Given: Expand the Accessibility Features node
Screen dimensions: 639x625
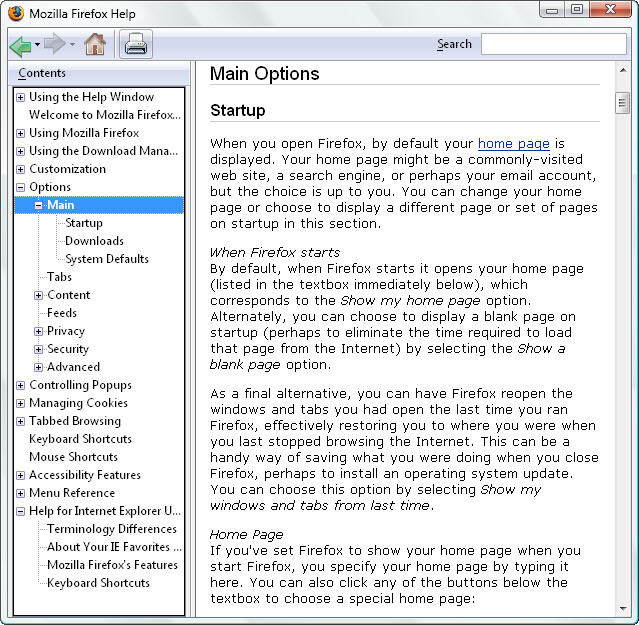Looking at the screenshot, I should pyautogui.click(x=20, y=475).
